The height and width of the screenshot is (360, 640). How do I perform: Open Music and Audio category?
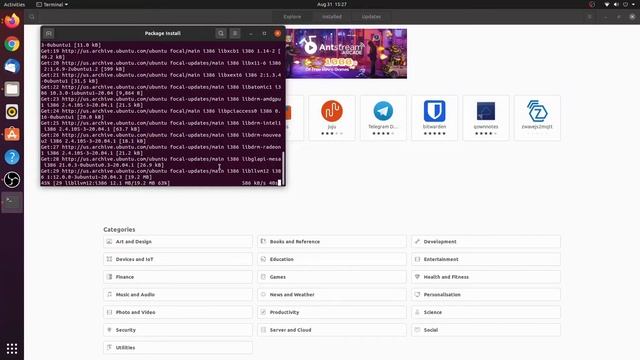click(x=178, y=295)
